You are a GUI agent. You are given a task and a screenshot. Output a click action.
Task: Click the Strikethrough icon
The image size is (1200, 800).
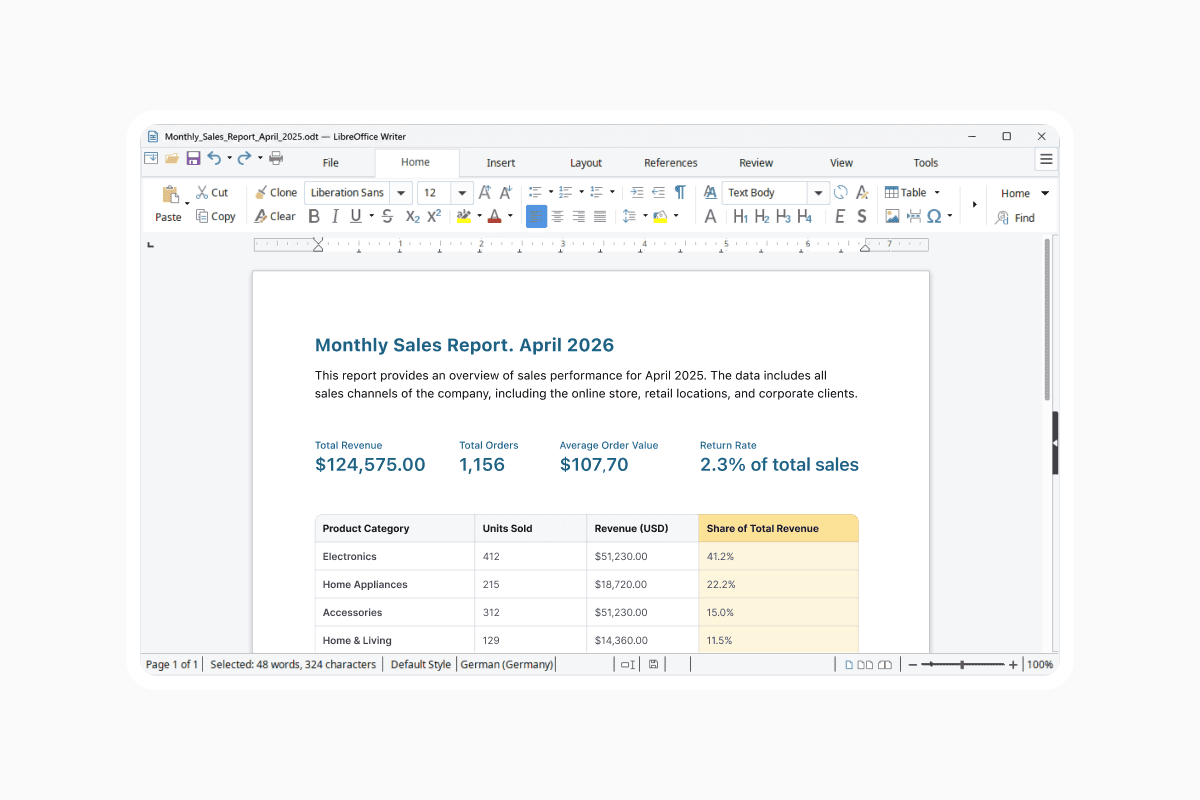tap(387, 216)
